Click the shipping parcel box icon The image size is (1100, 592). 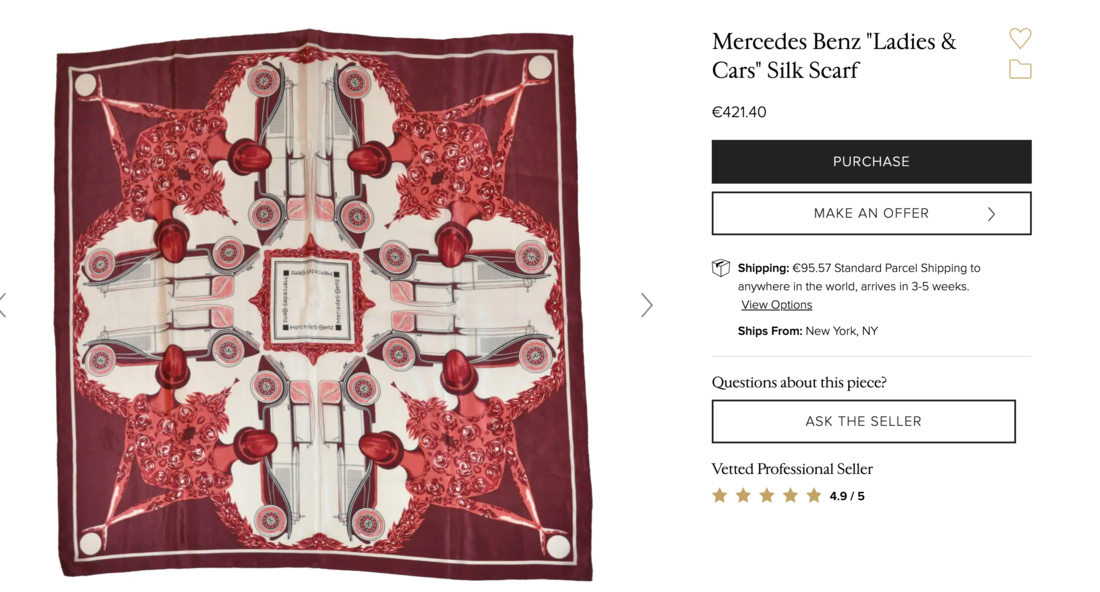tap(720, 268)
